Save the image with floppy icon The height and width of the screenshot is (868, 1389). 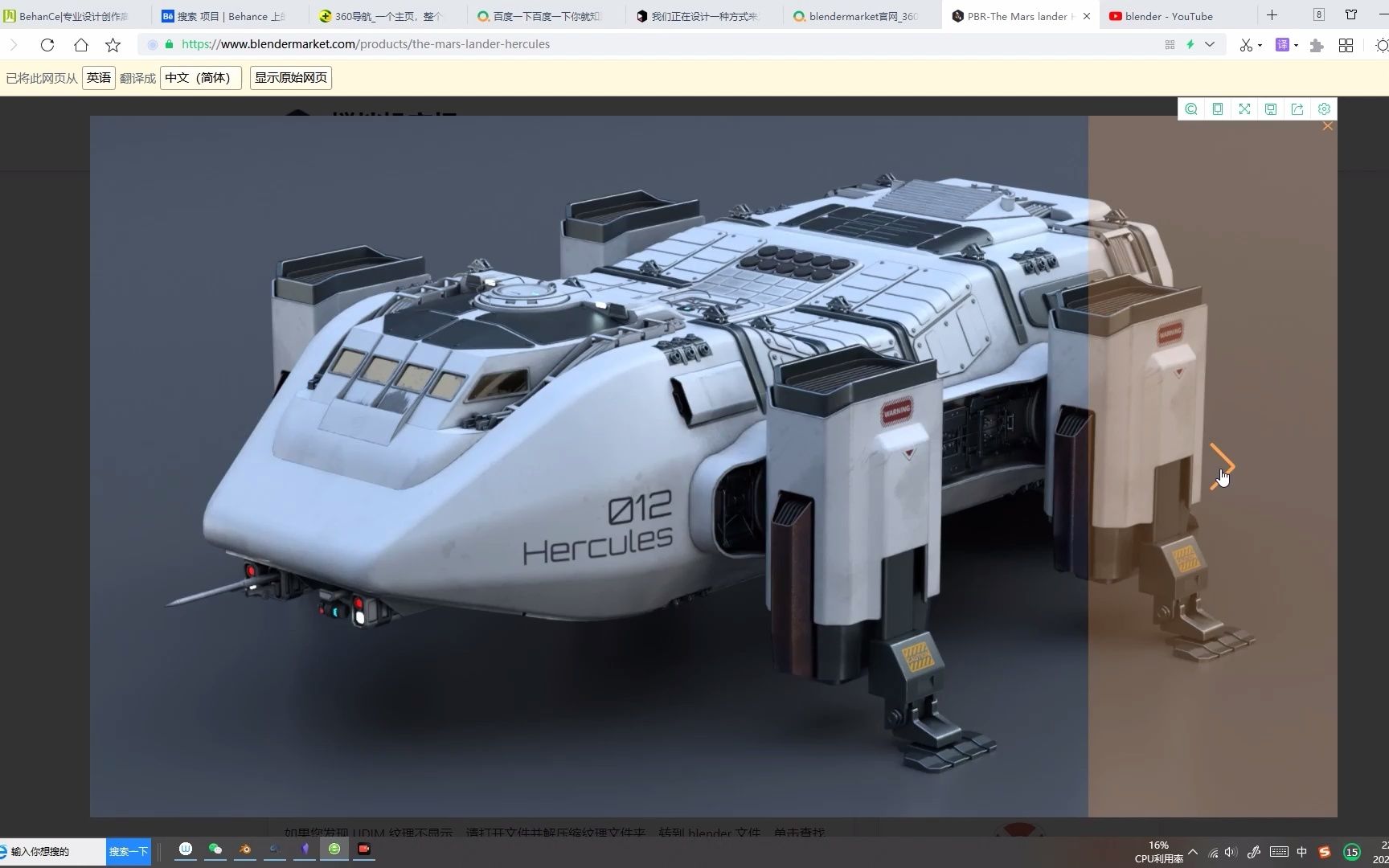click(x=1271, y=109)
